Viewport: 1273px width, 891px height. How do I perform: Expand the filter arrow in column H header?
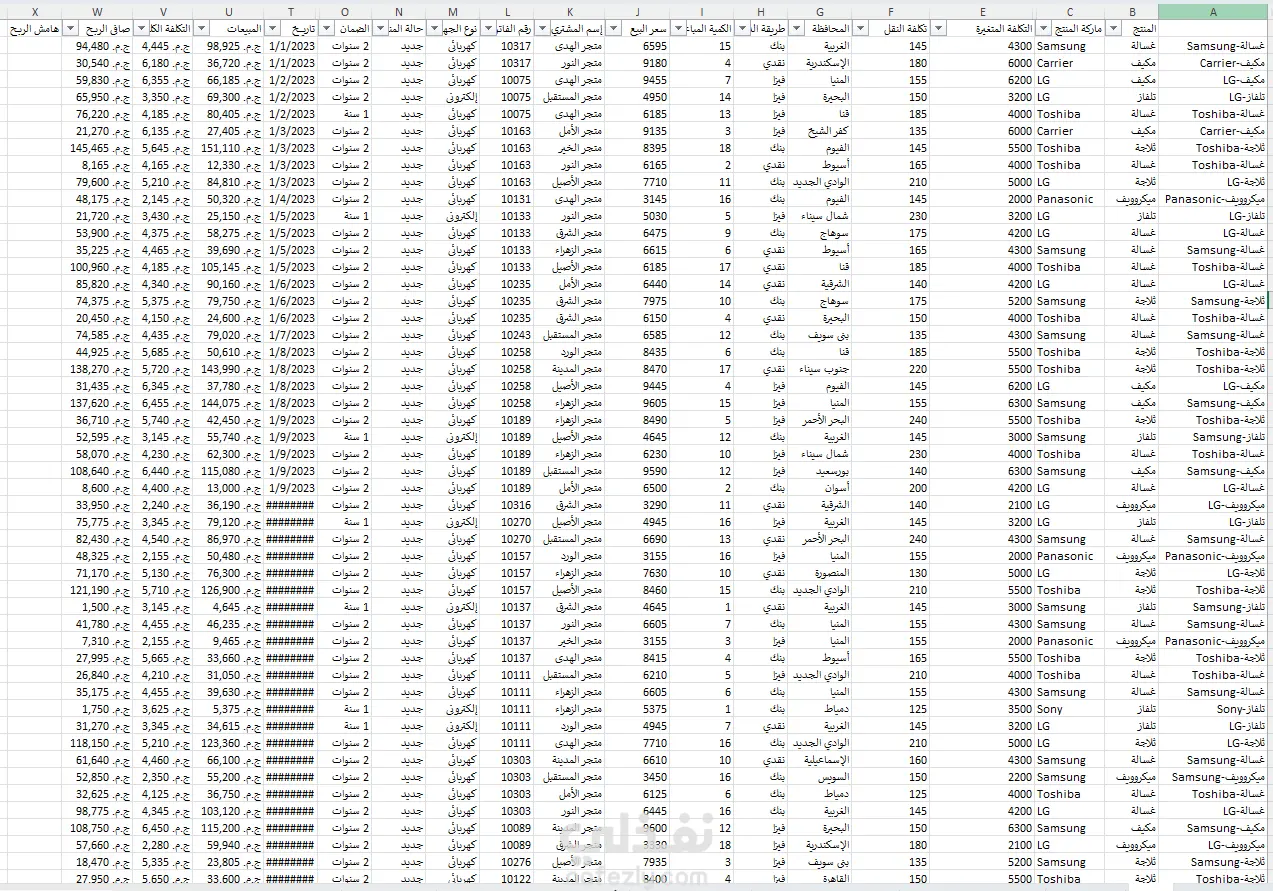(742, 29)
